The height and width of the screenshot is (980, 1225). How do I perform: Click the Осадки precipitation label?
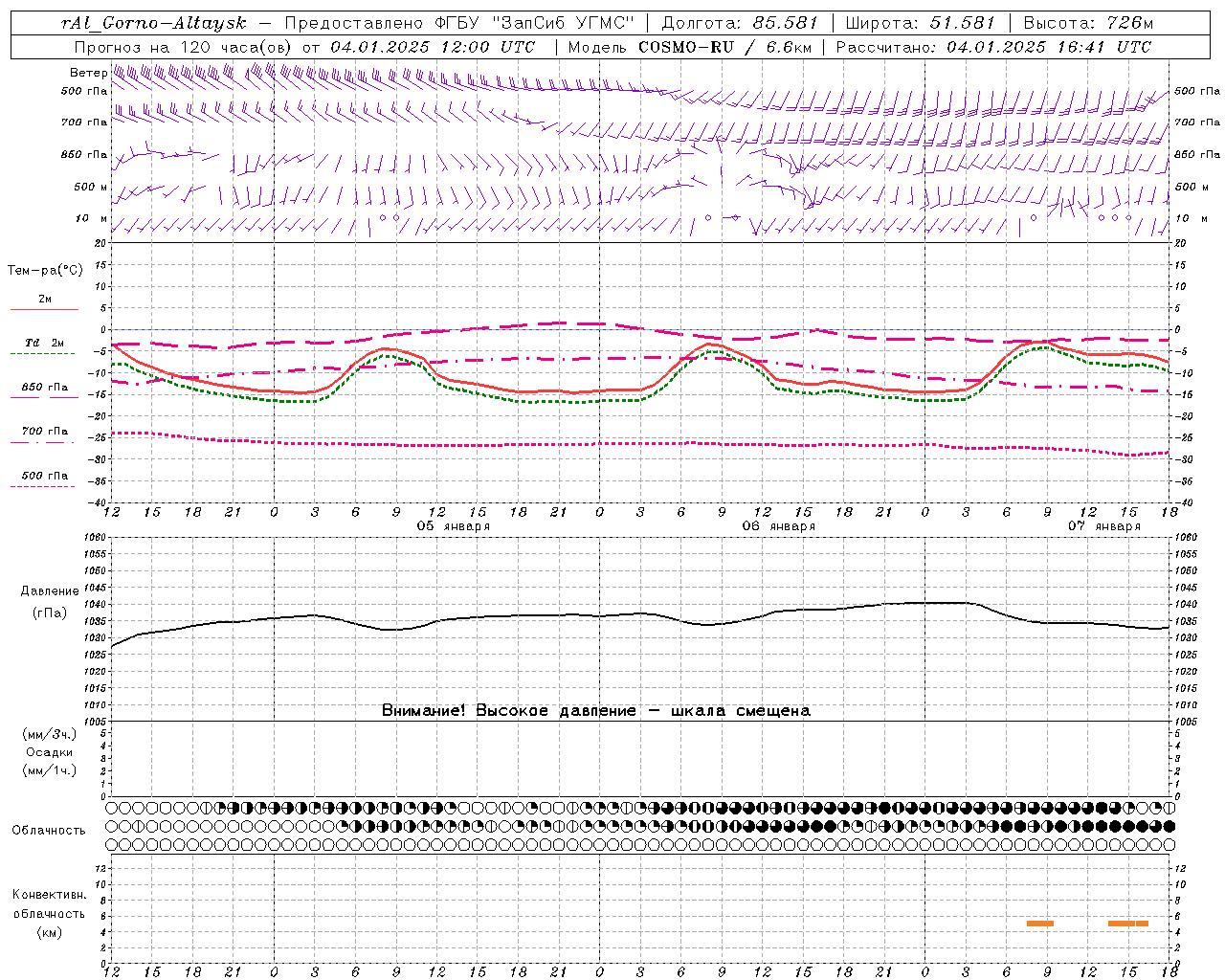point(50,752)
